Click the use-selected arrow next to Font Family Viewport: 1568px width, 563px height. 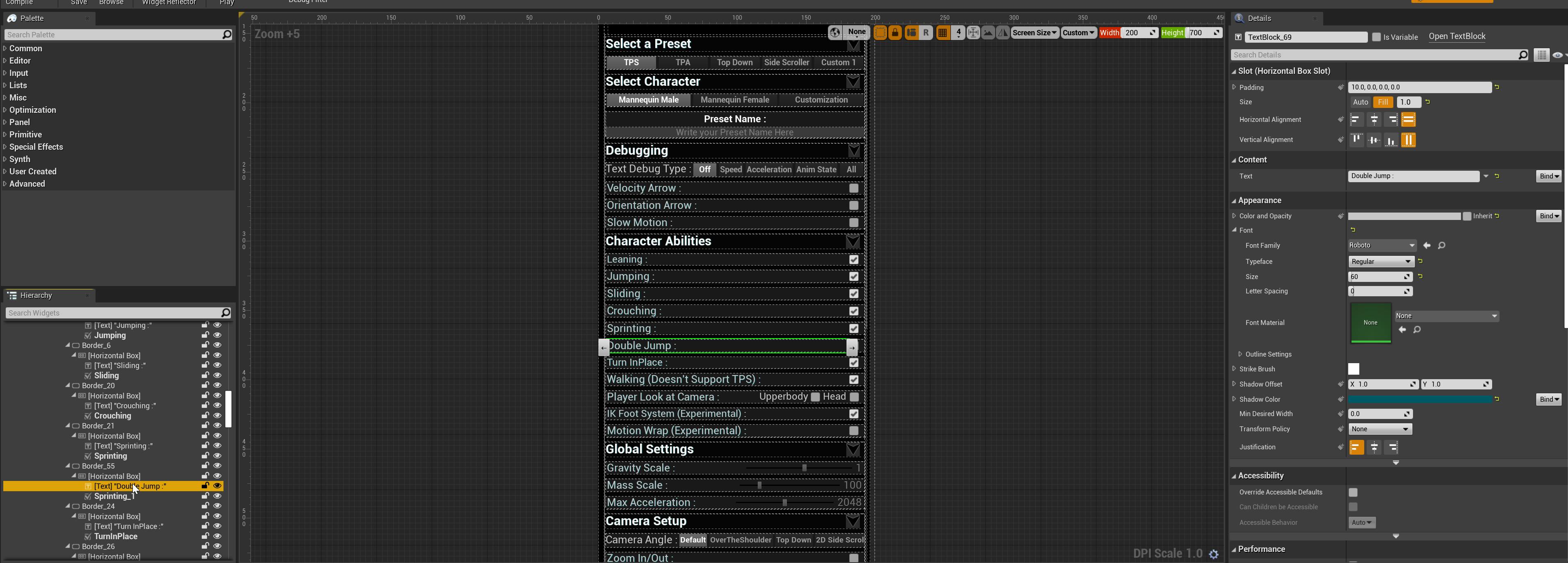tap(1427, 245)
